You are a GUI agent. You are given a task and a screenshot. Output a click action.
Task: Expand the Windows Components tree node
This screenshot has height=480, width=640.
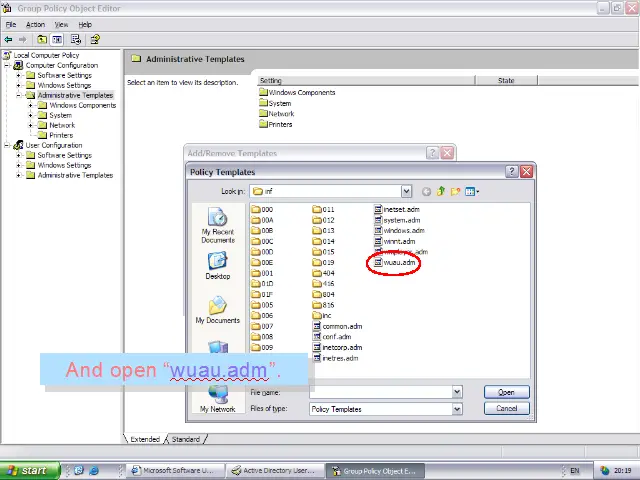pyautogui.click(x=31, y=105)
